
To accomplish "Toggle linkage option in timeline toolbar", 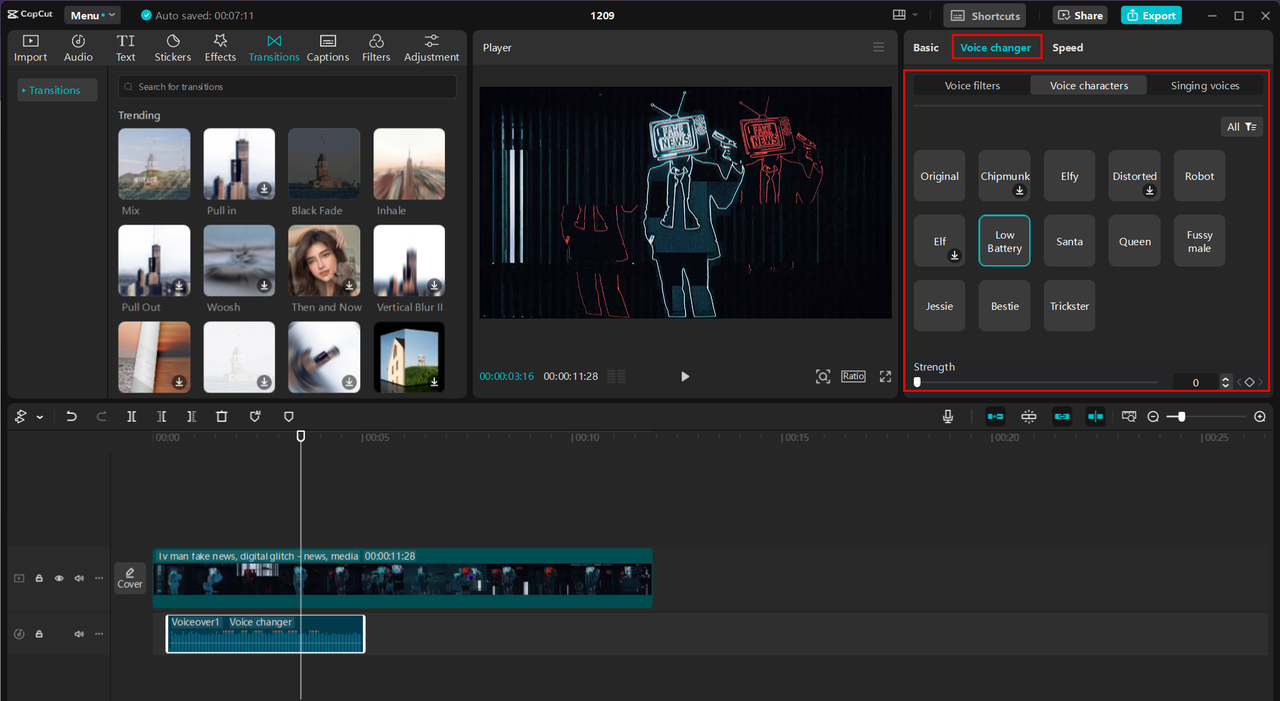I will tap(1062, 416).
